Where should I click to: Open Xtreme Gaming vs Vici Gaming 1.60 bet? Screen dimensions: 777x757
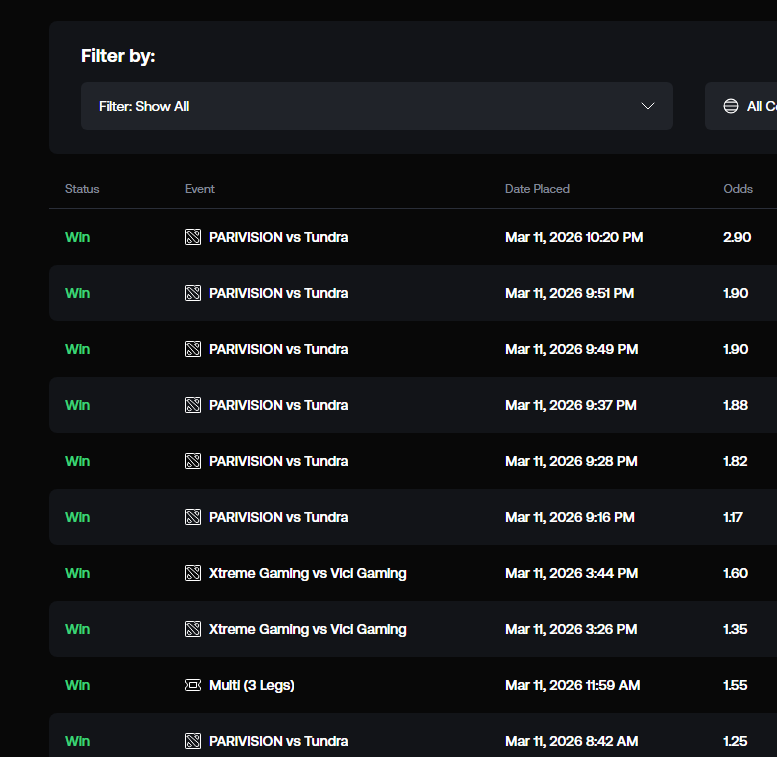pos(308,573)
